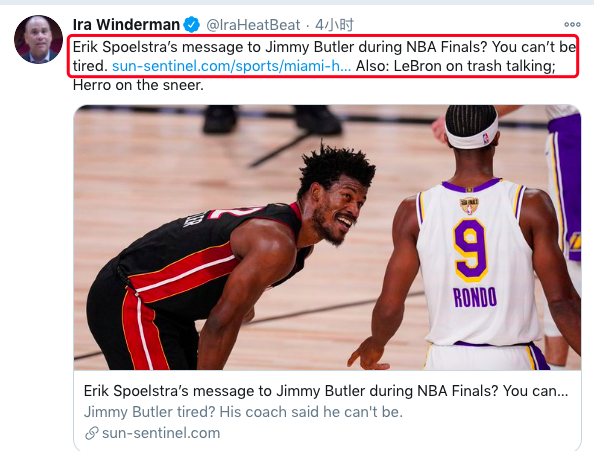
Task: Open Ira Winderman's profile avatar
Action: (38, 39)
